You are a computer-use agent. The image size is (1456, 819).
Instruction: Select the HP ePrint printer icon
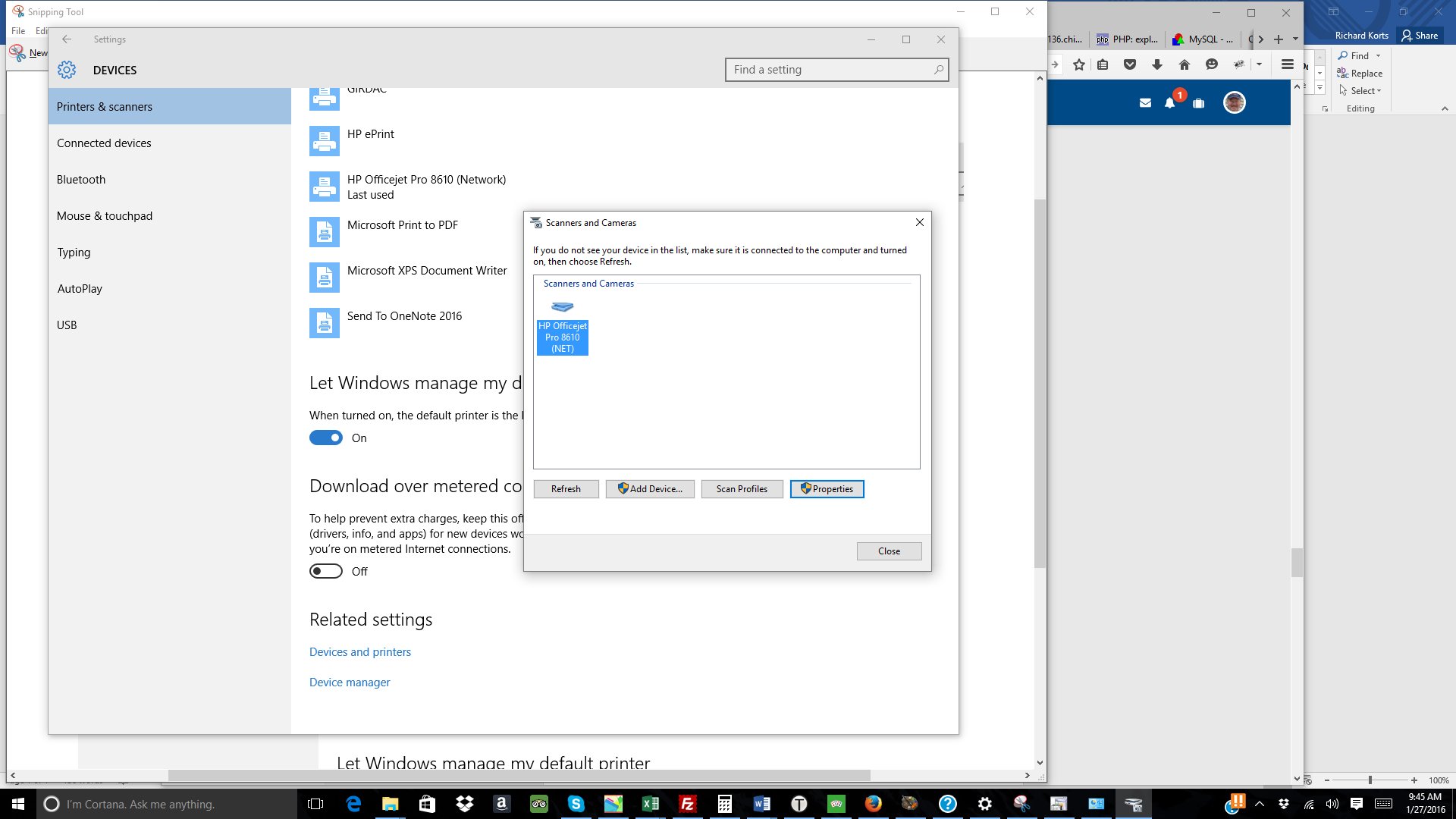[x=325, y=141]
